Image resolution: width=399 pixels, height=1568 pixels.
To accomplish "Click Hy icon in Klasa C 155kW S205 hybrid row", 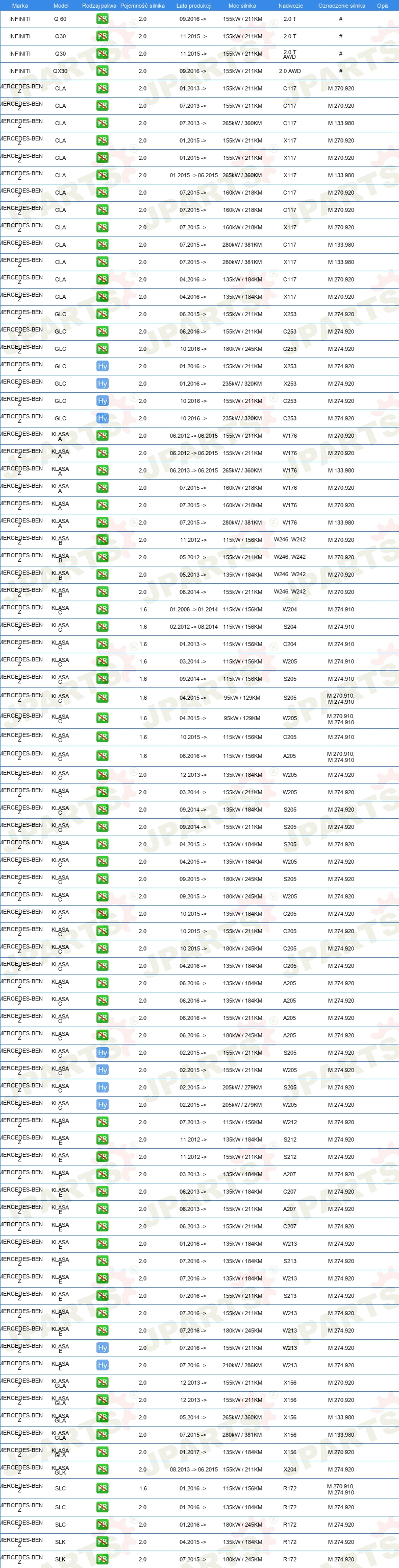I will (102, 1053).
